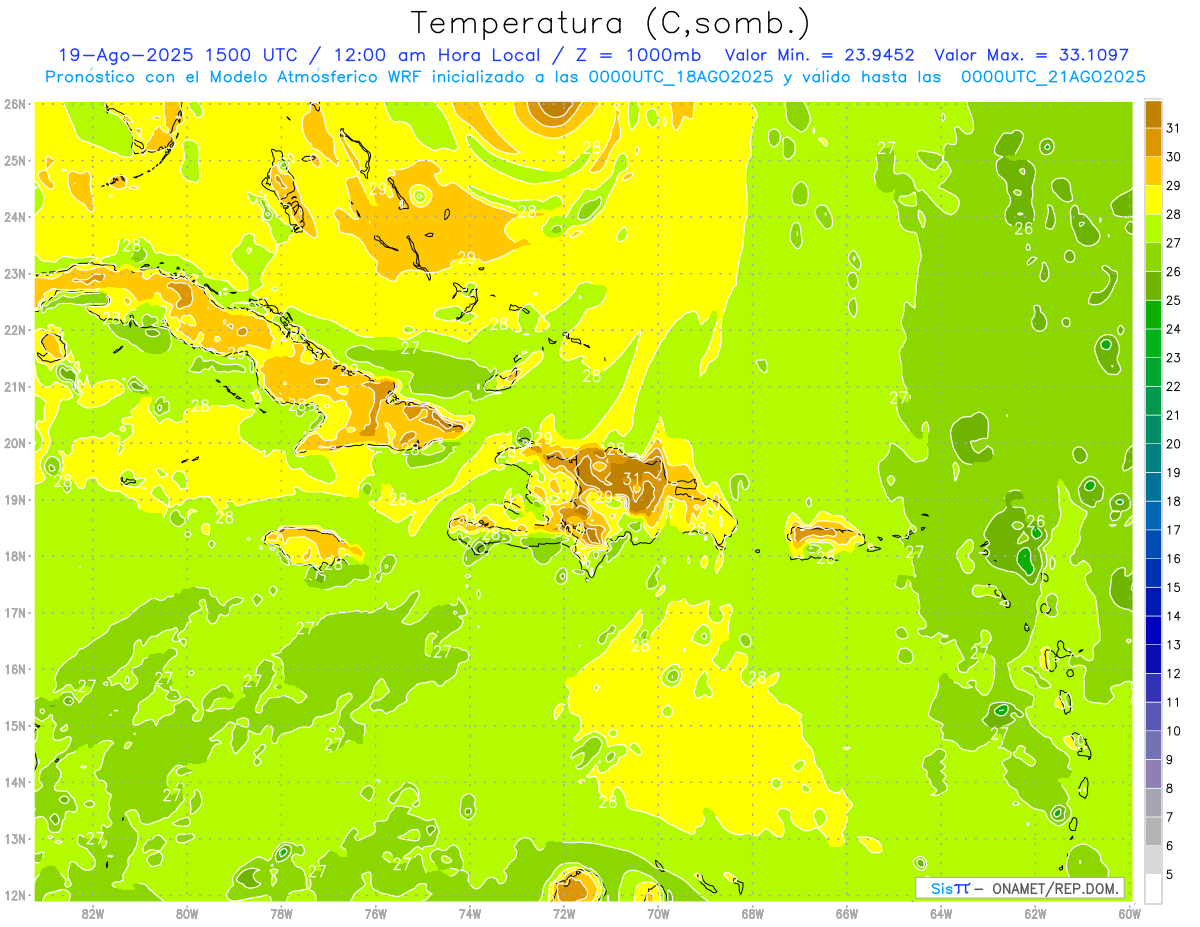Click the '25N' latitude axis label
The height and width of the screenshot is (927, 1200).
(x=14, y=160)
